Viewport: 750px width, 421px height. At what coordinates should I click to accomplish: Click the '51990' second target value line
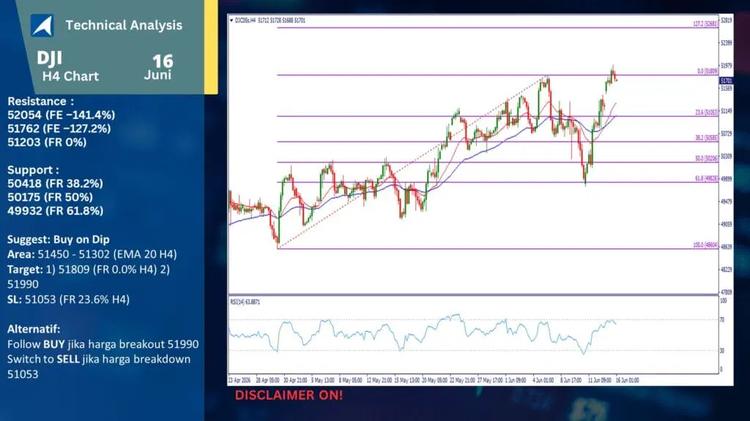23,284
